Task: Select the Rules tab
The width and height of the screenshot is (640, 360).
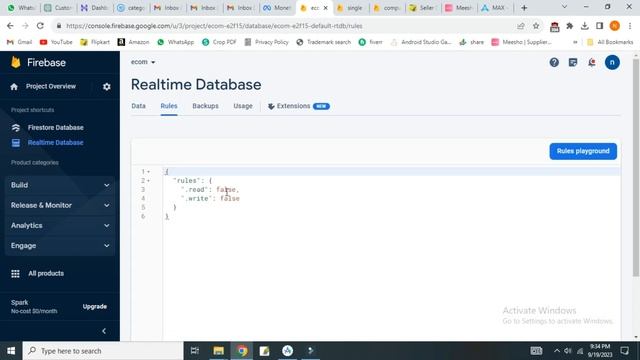Action: tap(169, 106)
